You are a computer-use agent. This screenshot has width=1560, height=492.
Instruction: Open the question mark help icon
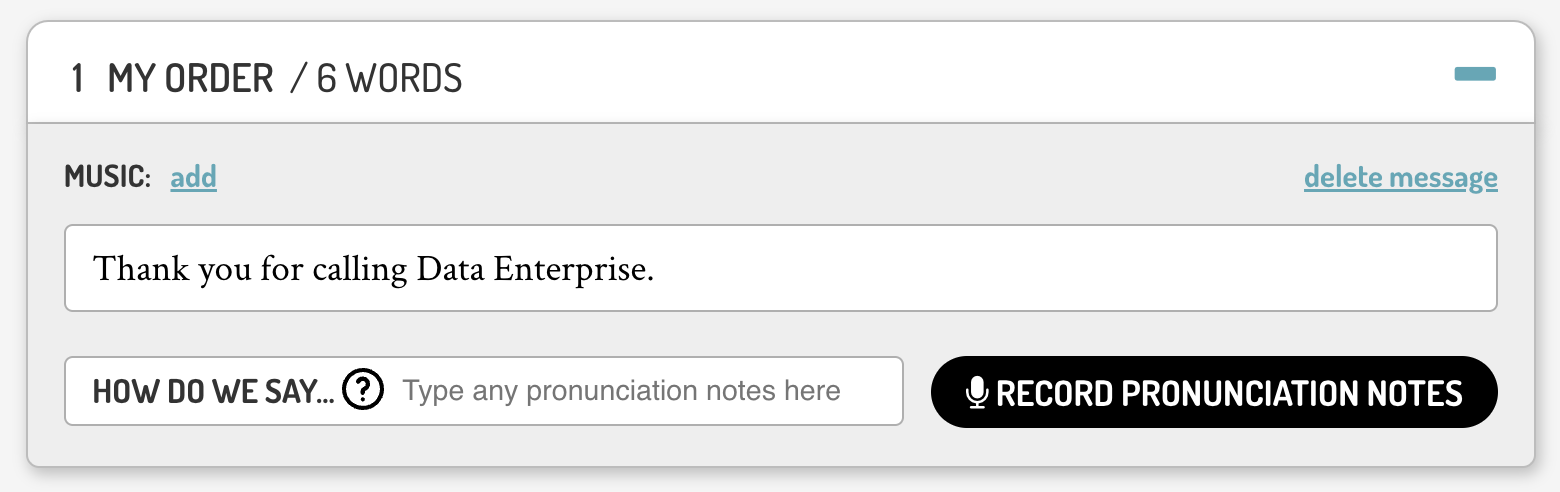(363, 390)
